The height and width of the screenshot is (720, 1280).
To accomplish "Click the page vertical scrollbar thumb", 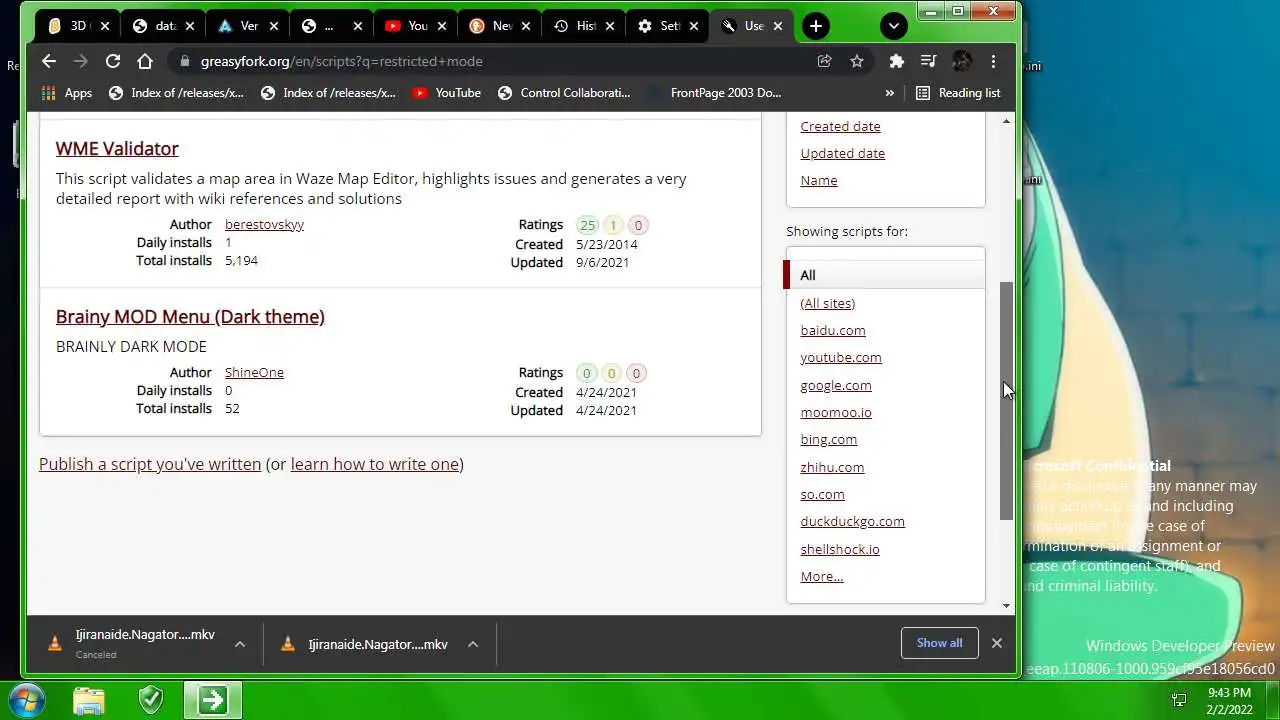I will tap(1006, 400).
